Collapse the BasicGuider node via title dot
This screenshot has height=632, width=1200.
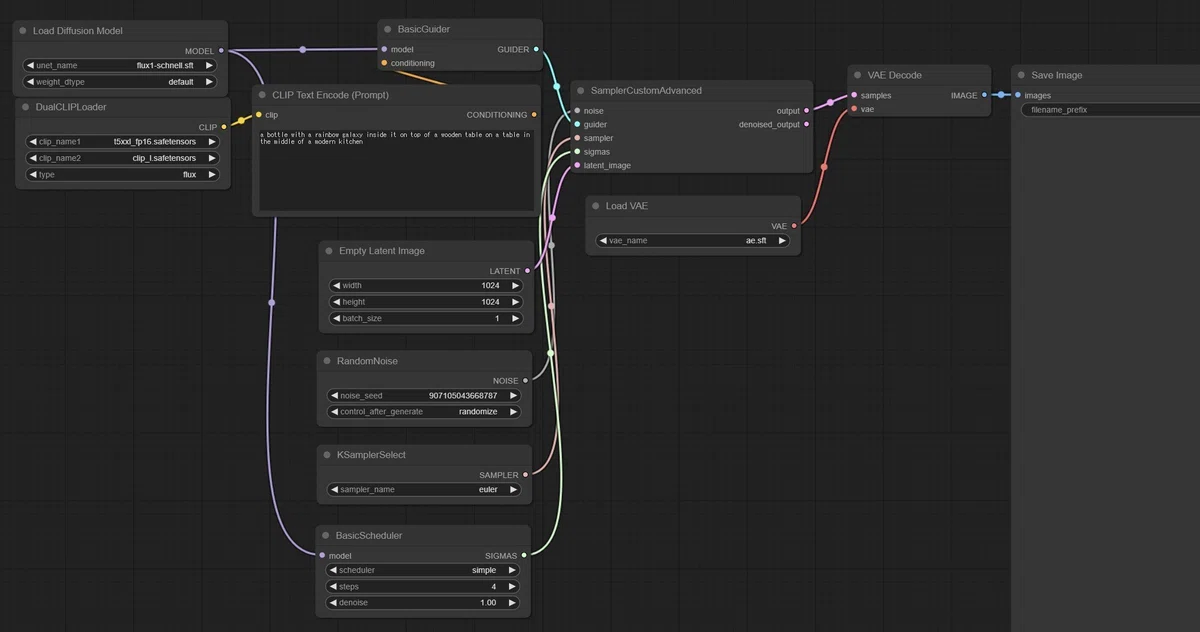click(387, 29)
